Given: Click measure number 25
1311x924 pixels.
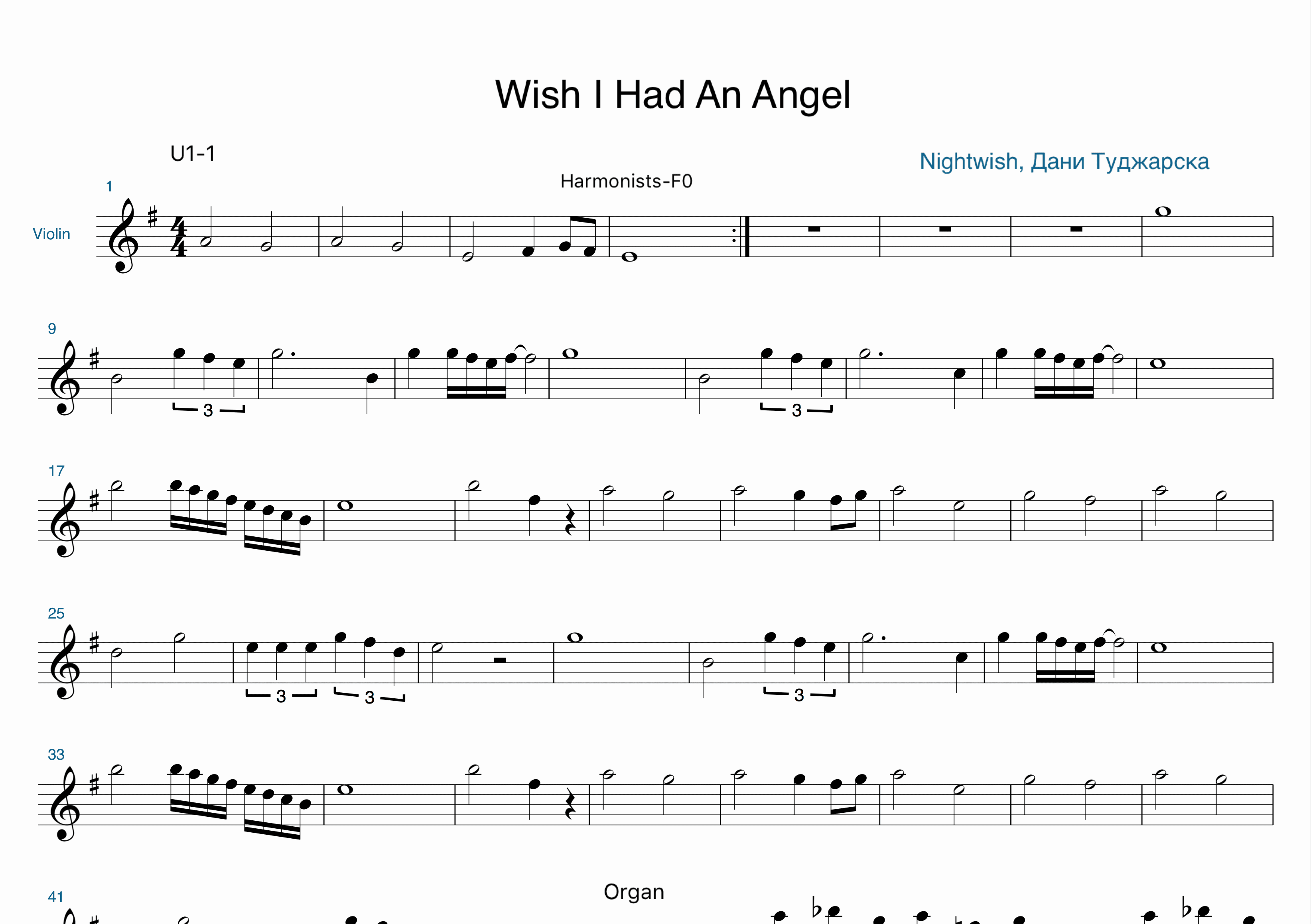Looking at the screenshot, I should pyautogui.click(x=56, y=613).
